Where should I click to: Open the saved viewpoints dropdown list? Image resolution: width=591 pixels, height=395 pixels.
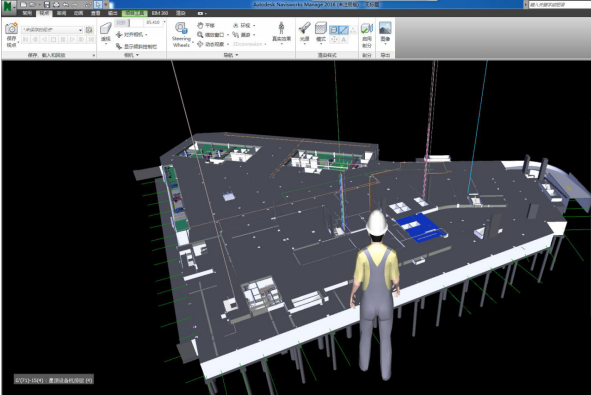pyautogui.click(x=52, y=29)
